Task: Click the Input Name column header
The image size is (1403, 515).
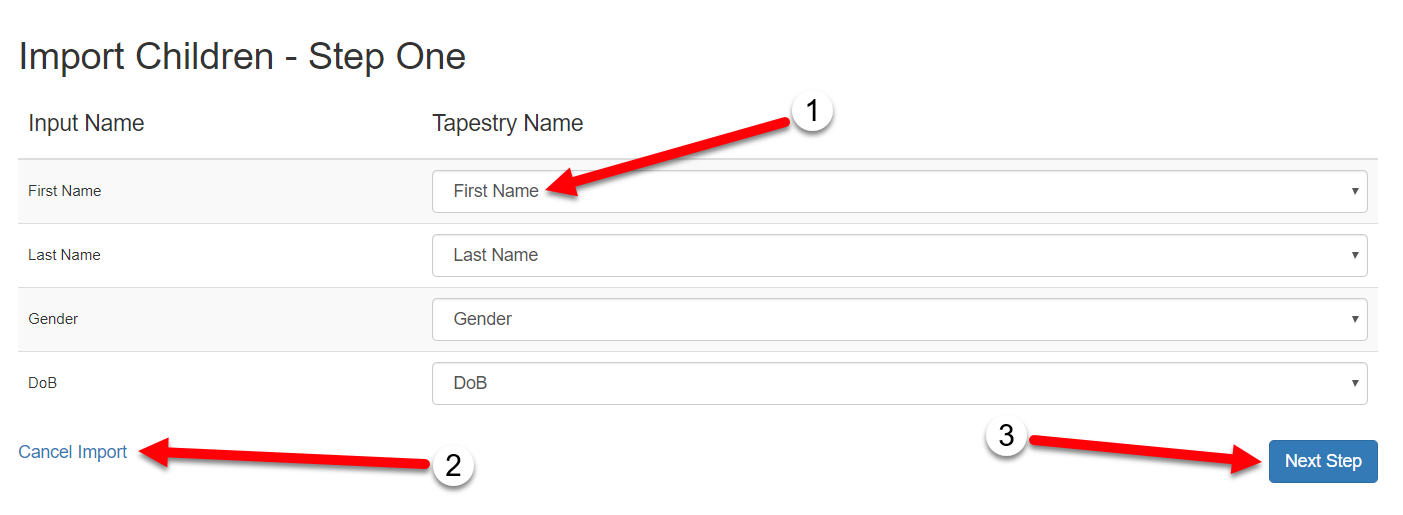Action: tap(86, 124)
